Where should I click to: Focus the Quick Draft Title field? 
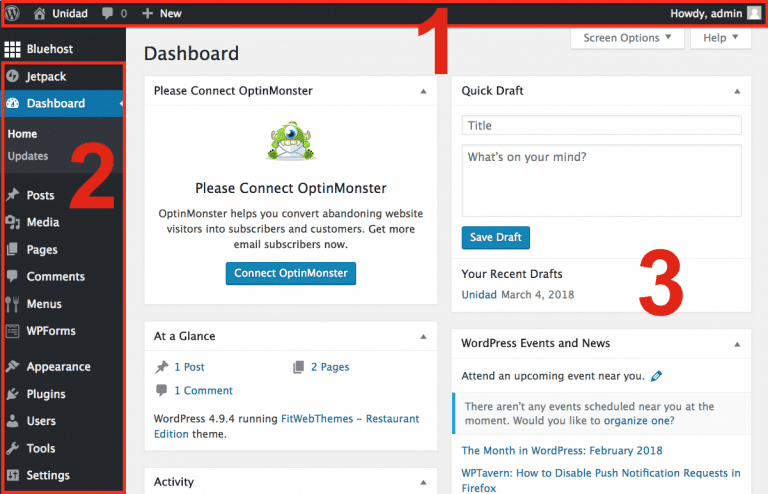click(601, 126)
